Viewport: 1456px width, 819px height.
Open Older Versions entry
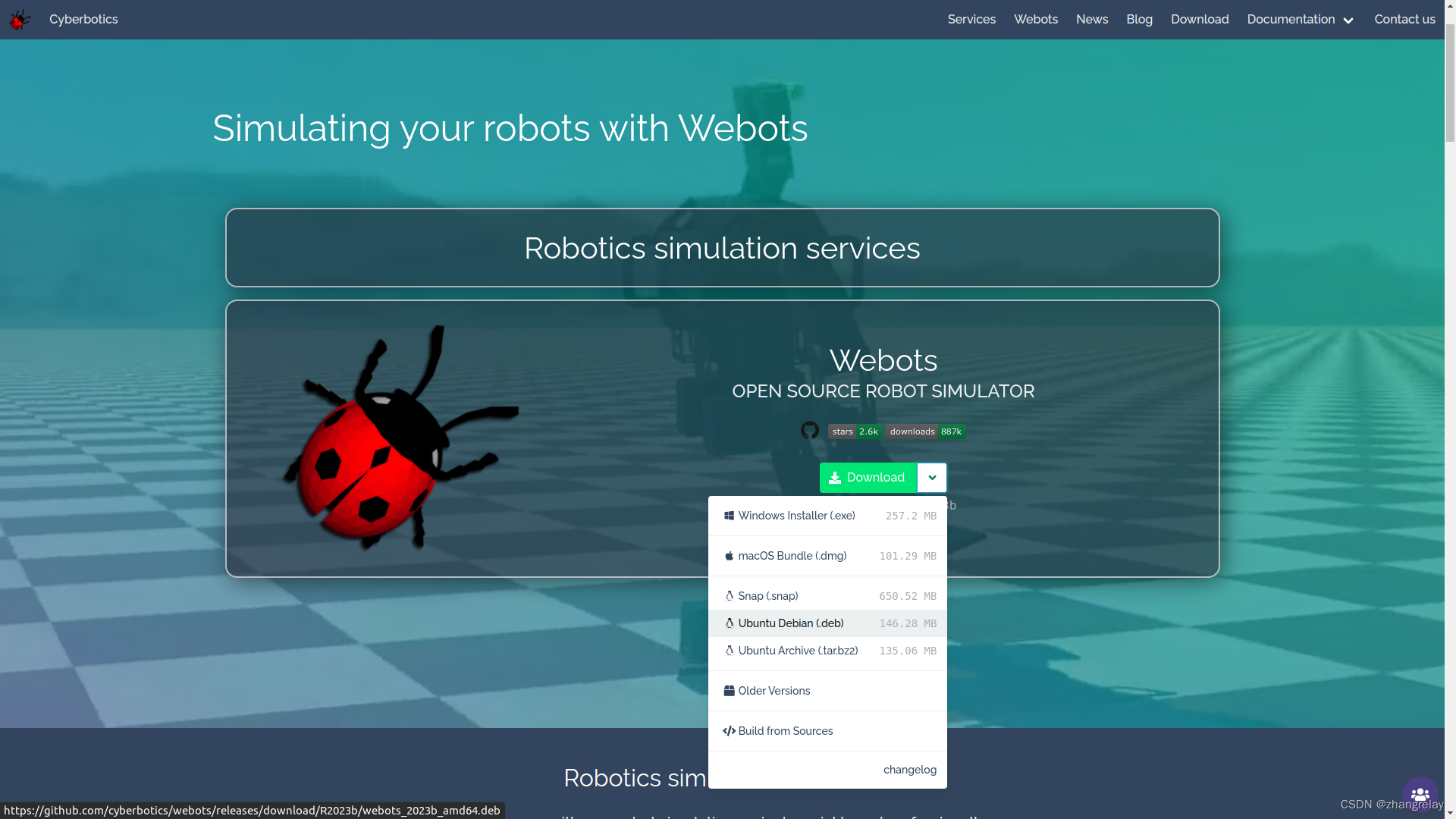tap(773, 691)
